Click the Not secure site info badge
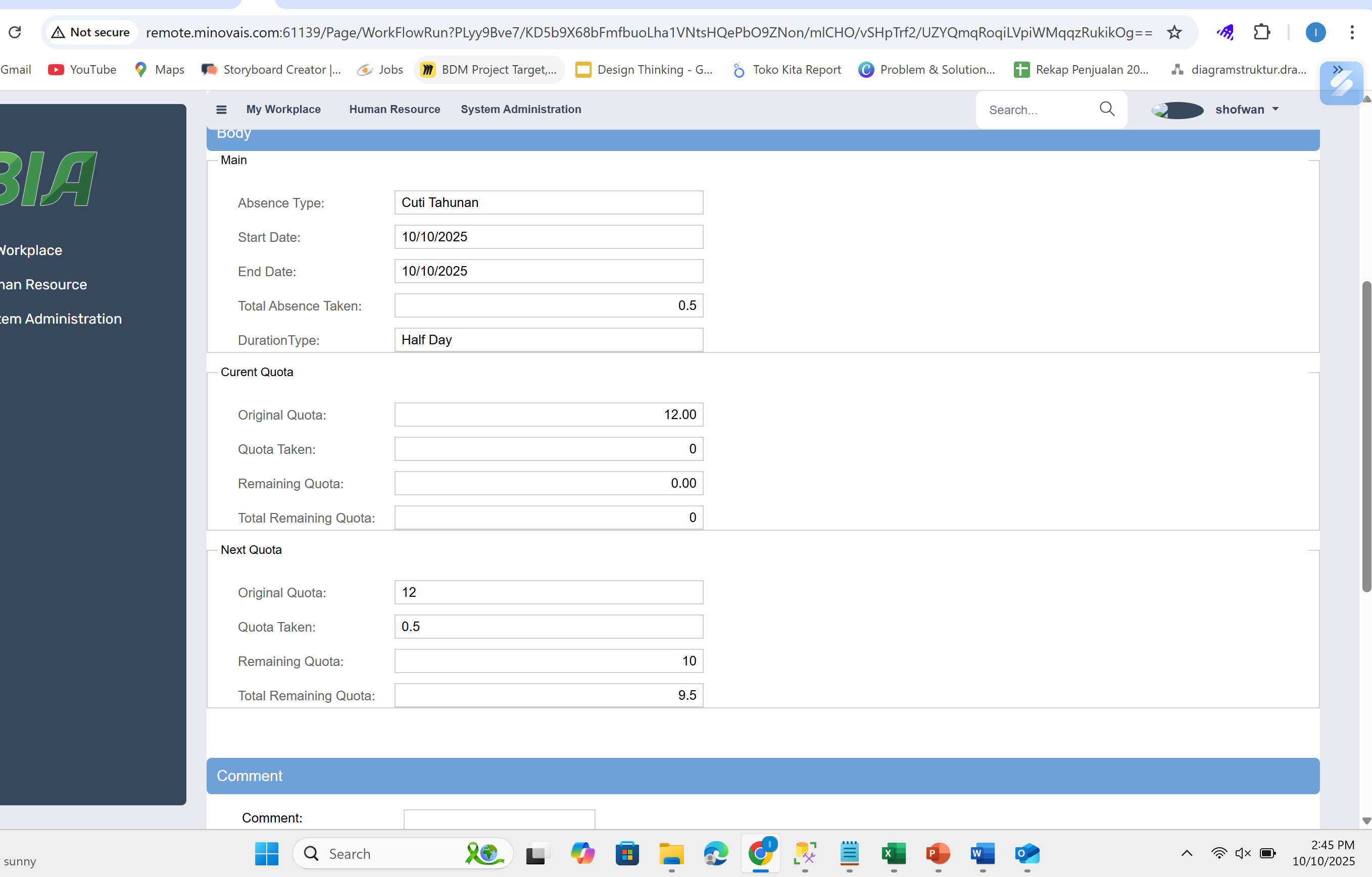The width and height of the screenshot is (1372, 877). 91,32
